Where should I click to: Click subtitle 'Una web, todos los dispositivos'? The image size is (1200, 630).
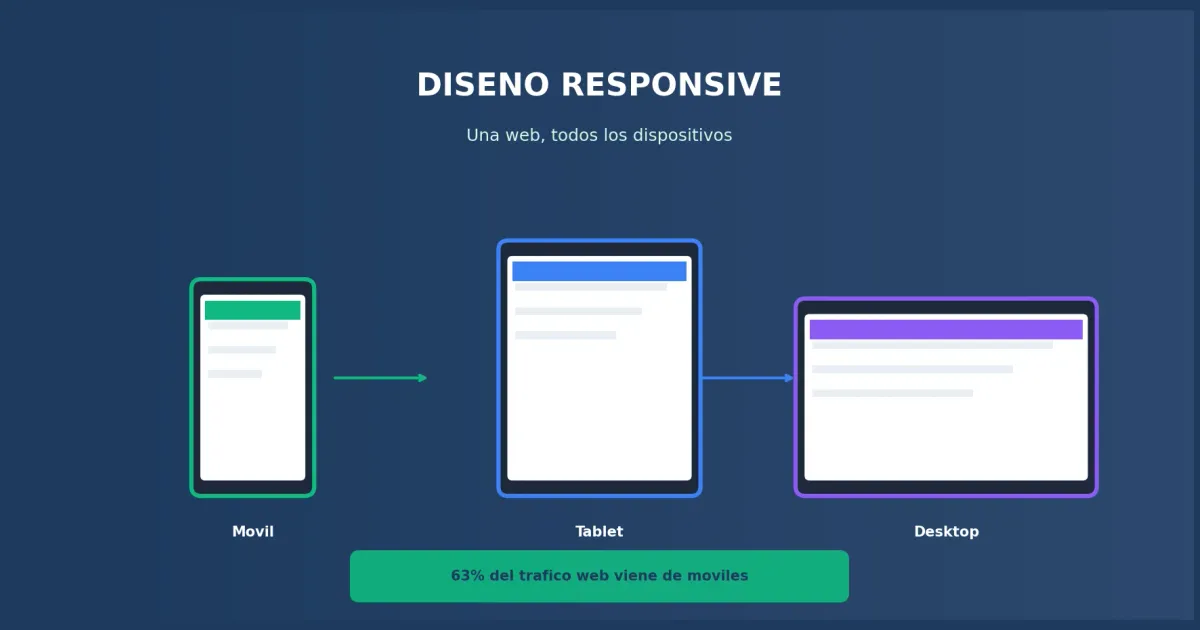coord(599,135)
